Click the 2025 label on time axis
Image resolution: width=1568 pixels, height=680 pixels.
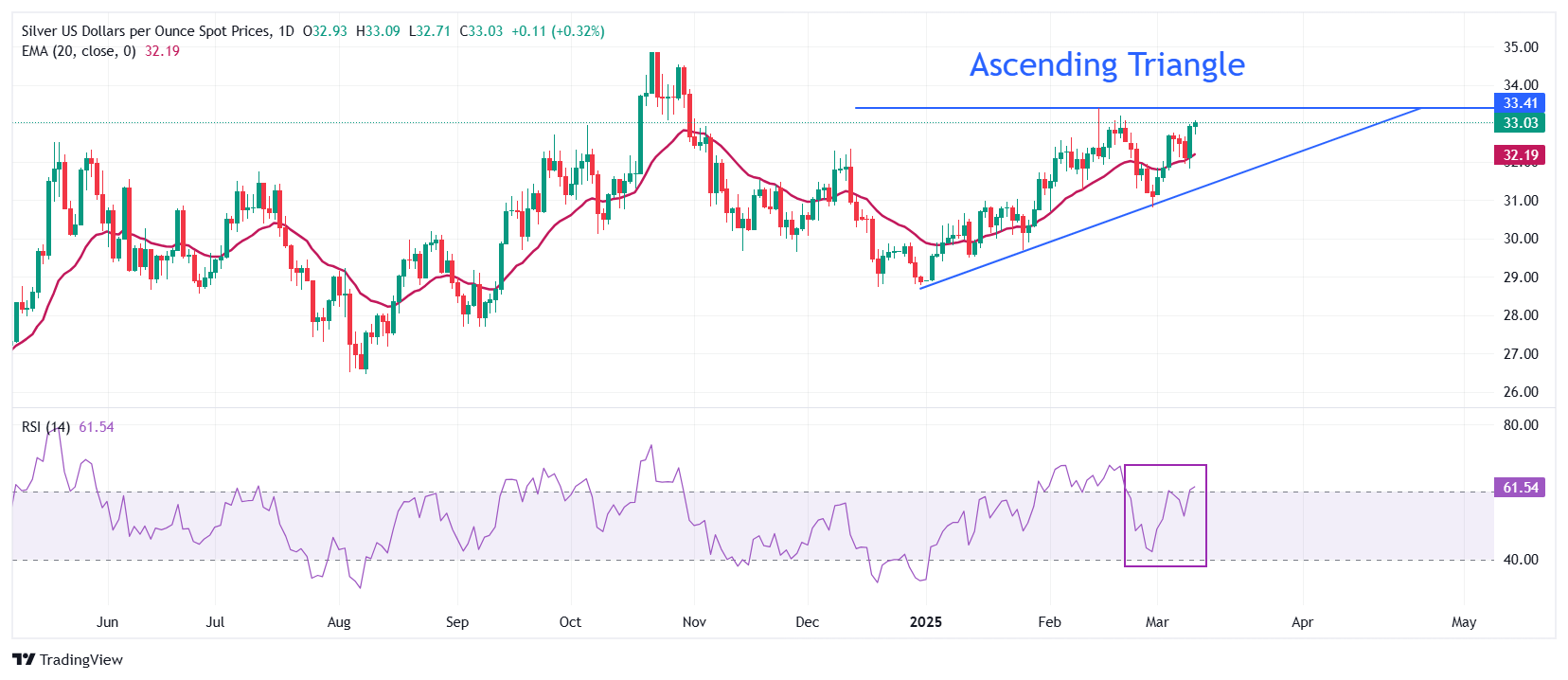click(925, 622)
